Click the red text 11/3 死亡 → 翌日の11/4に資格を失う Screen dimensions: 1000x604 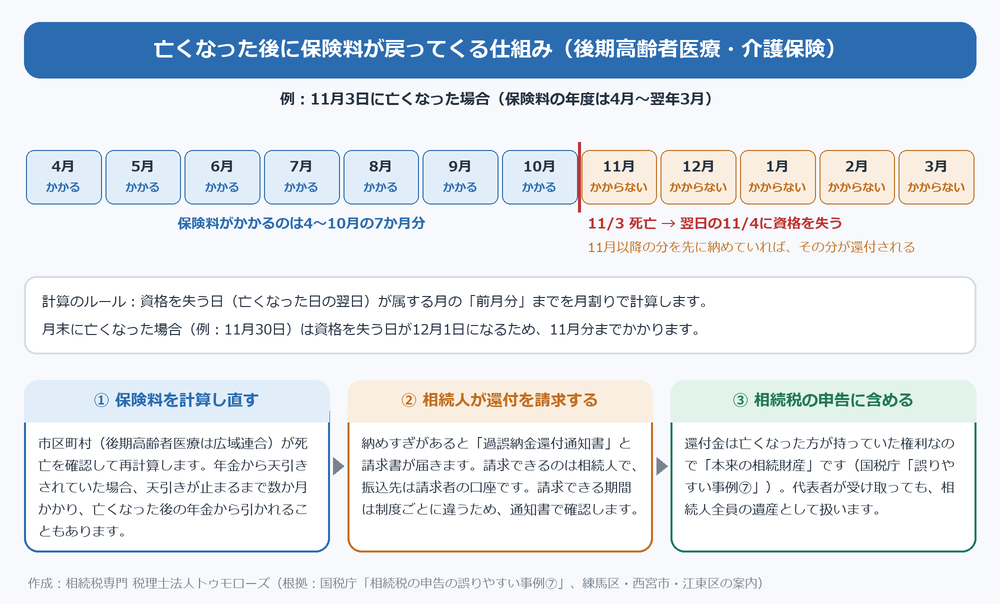pos(715,223)
